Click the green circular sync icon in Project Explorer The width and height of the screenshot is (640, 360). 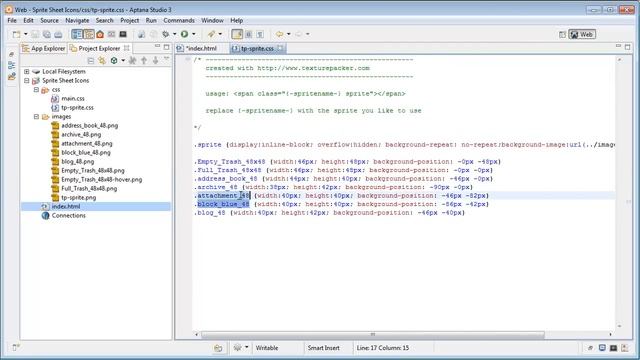114,61
